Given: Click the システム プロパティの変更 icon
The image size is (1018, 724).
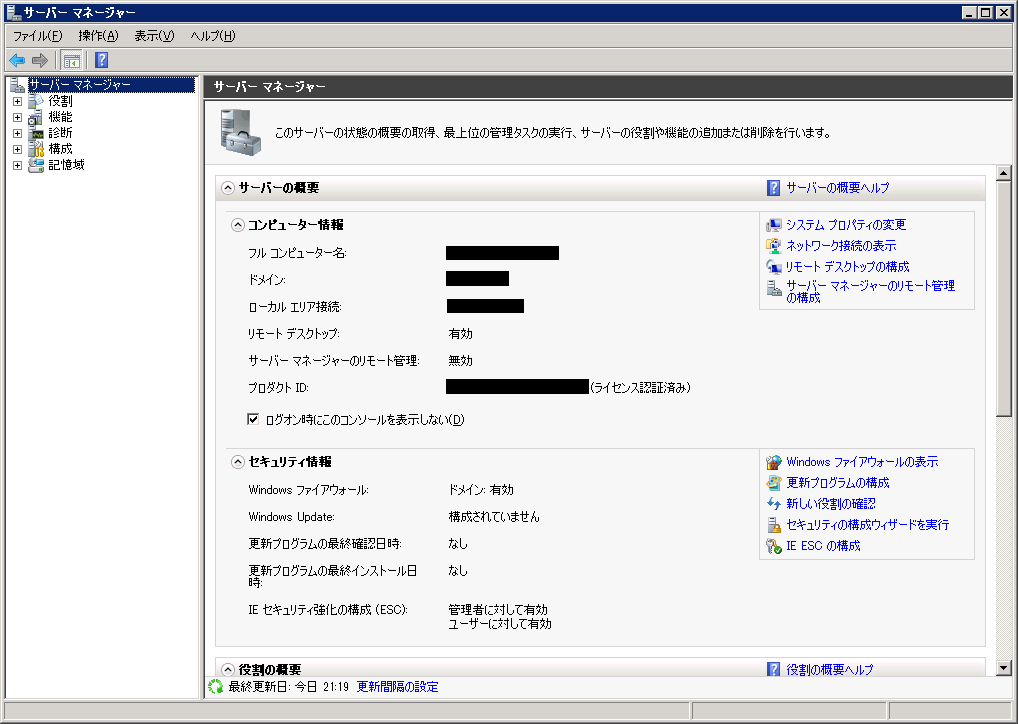Looking at the screenshot, I should (773, 225).
